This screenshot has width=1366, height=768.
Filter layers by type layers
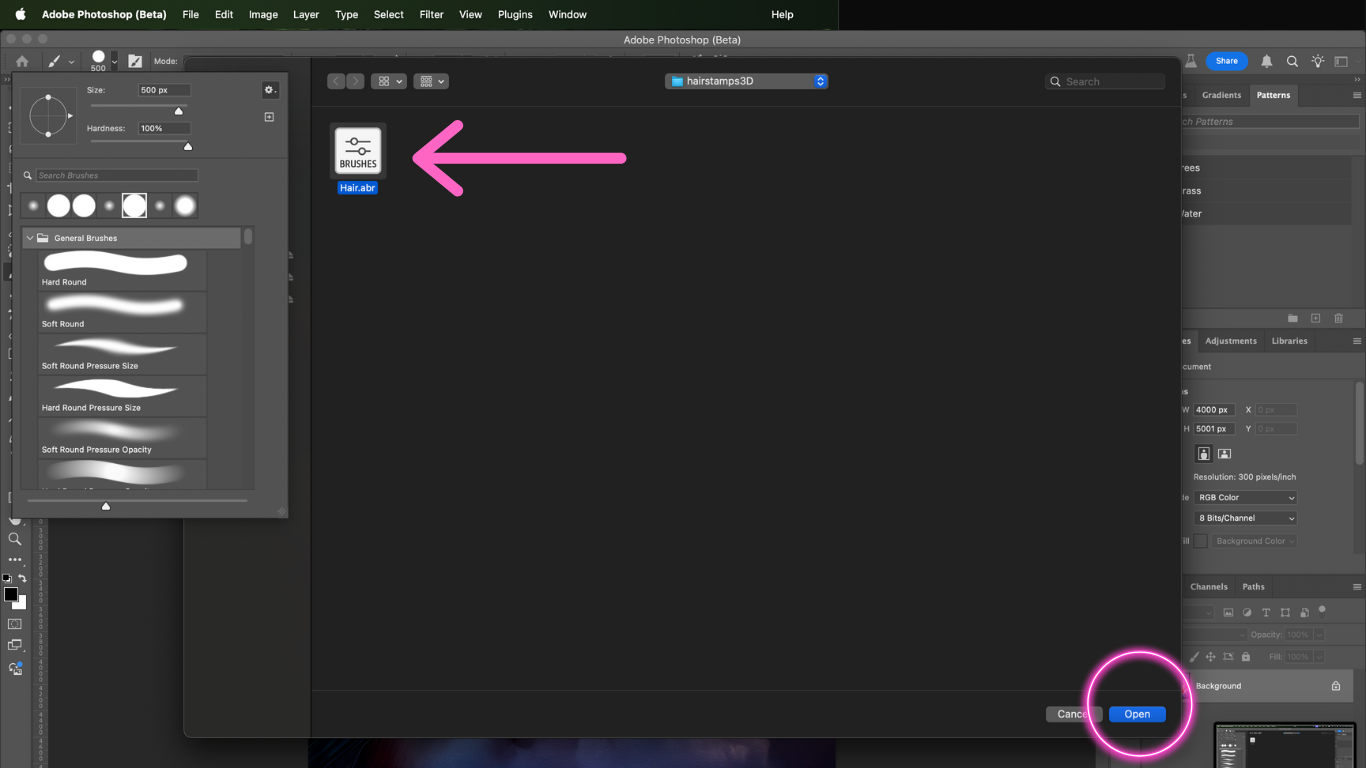click(x=1266, y=612)
